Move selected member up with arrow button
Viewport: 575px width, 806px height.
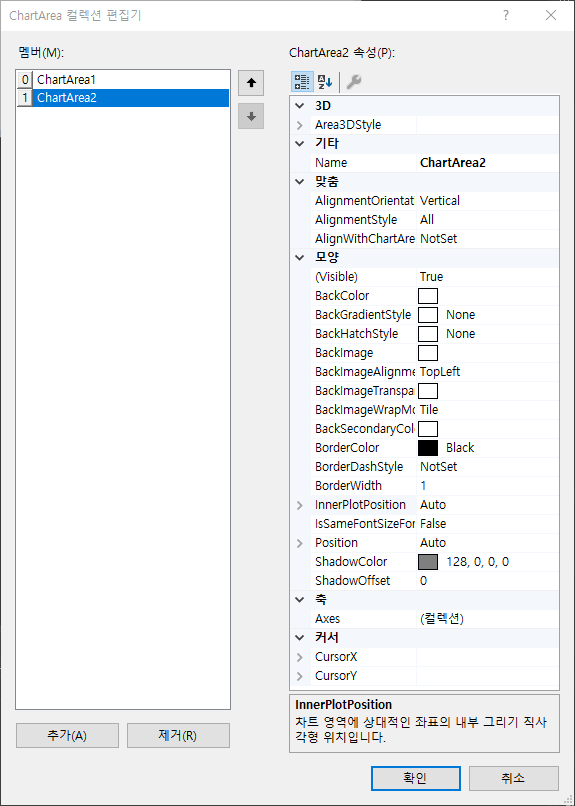point(251,83)
